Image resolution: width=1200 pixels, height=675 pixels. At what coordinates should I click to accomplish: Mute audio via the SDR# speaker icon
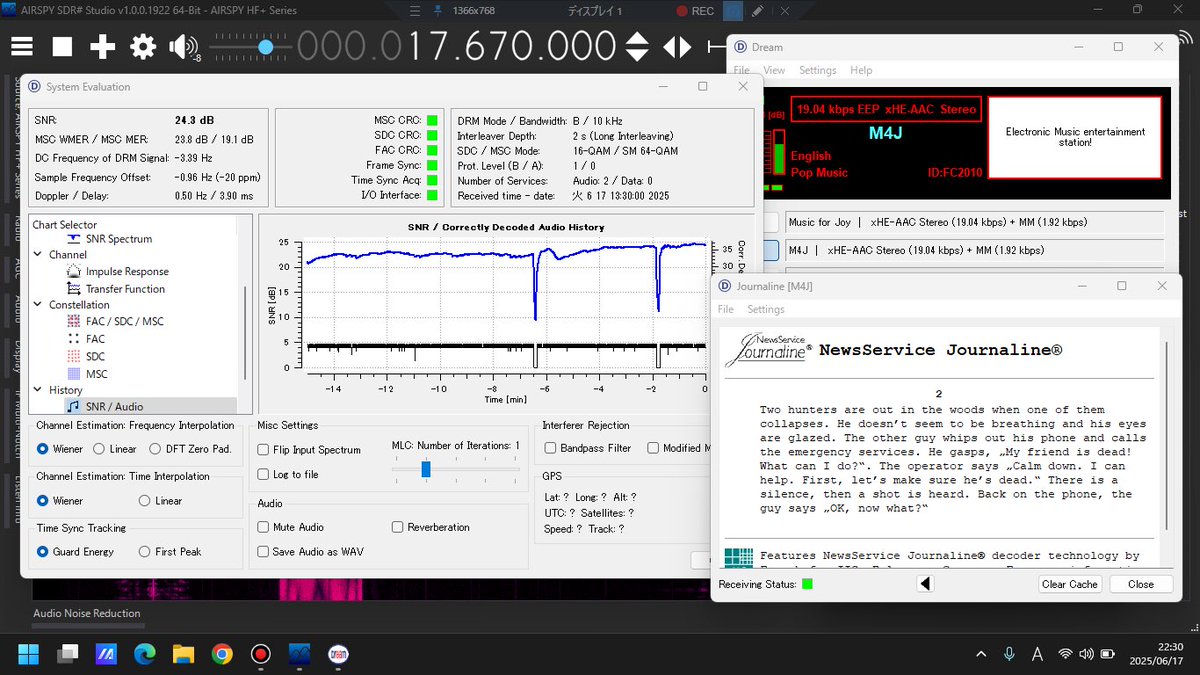183,46
